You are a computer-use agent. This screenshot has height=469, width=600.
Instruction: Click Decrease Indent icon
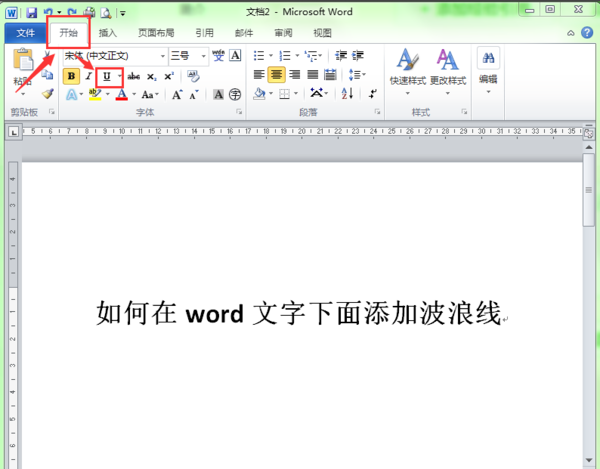341,56
